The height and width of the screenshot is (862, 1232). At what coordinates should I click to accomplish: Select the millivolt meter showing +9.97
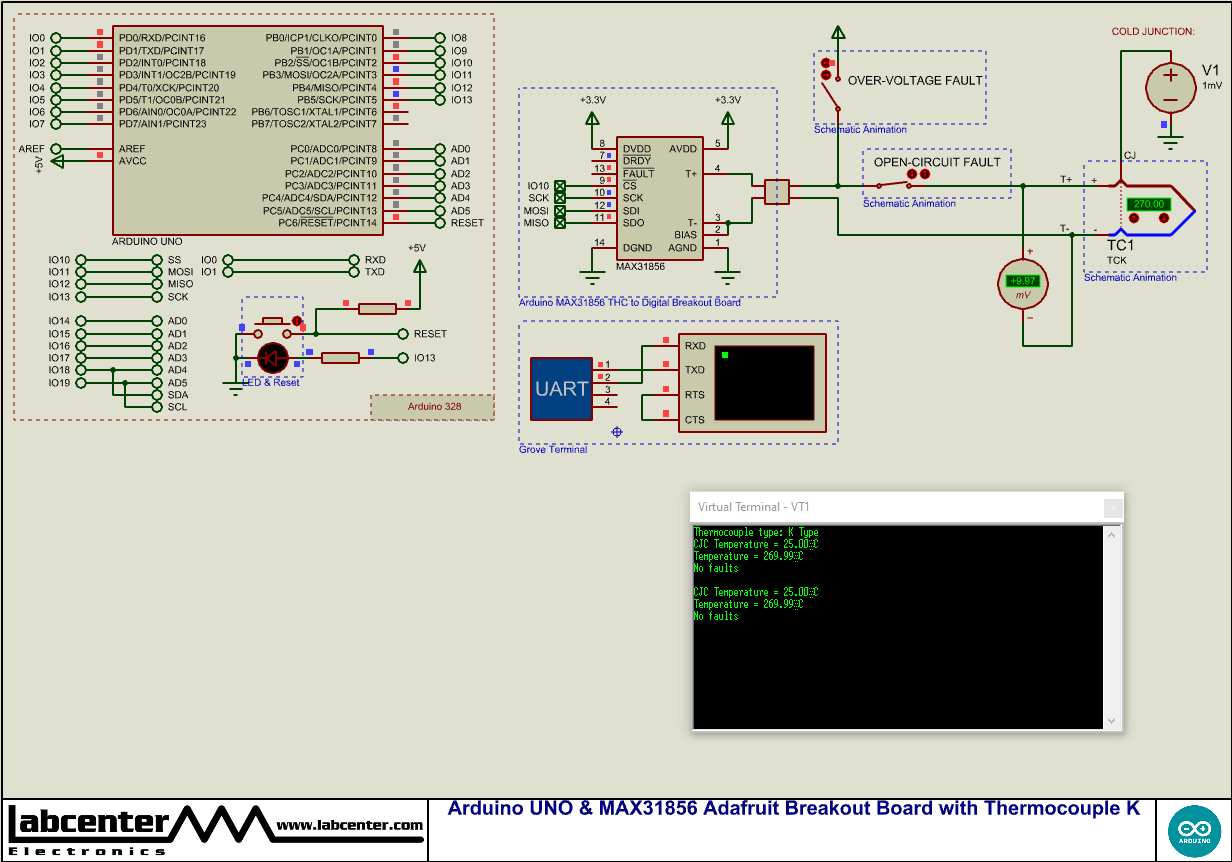1023,281
